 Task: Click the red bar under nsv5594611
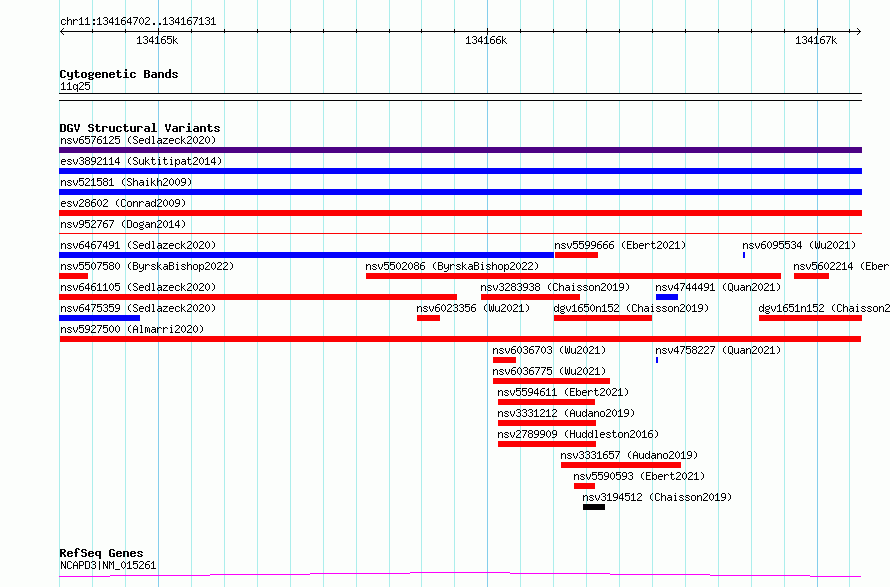tap(547, 402)
